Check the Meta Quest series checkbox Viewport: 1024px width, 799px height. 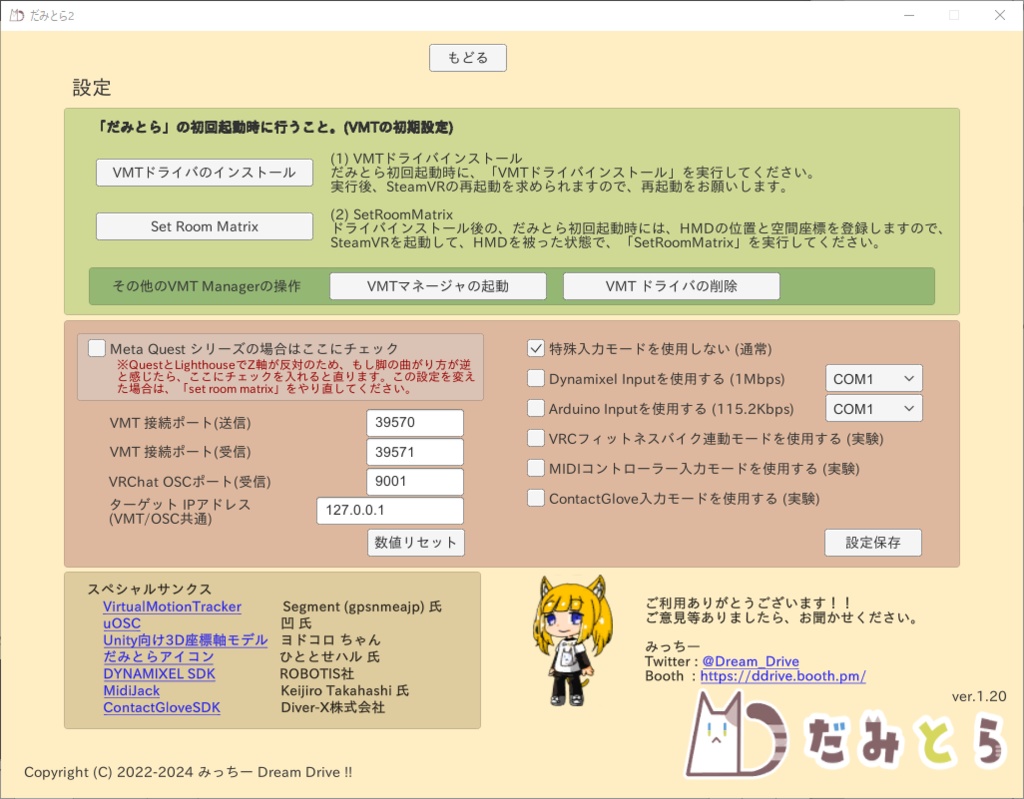96,348
